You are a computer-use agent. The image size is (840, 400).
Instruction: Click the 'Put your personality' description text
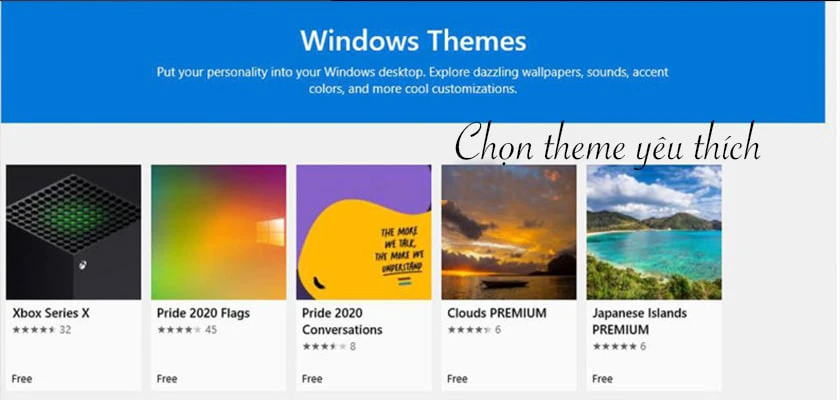coord(412,80)
